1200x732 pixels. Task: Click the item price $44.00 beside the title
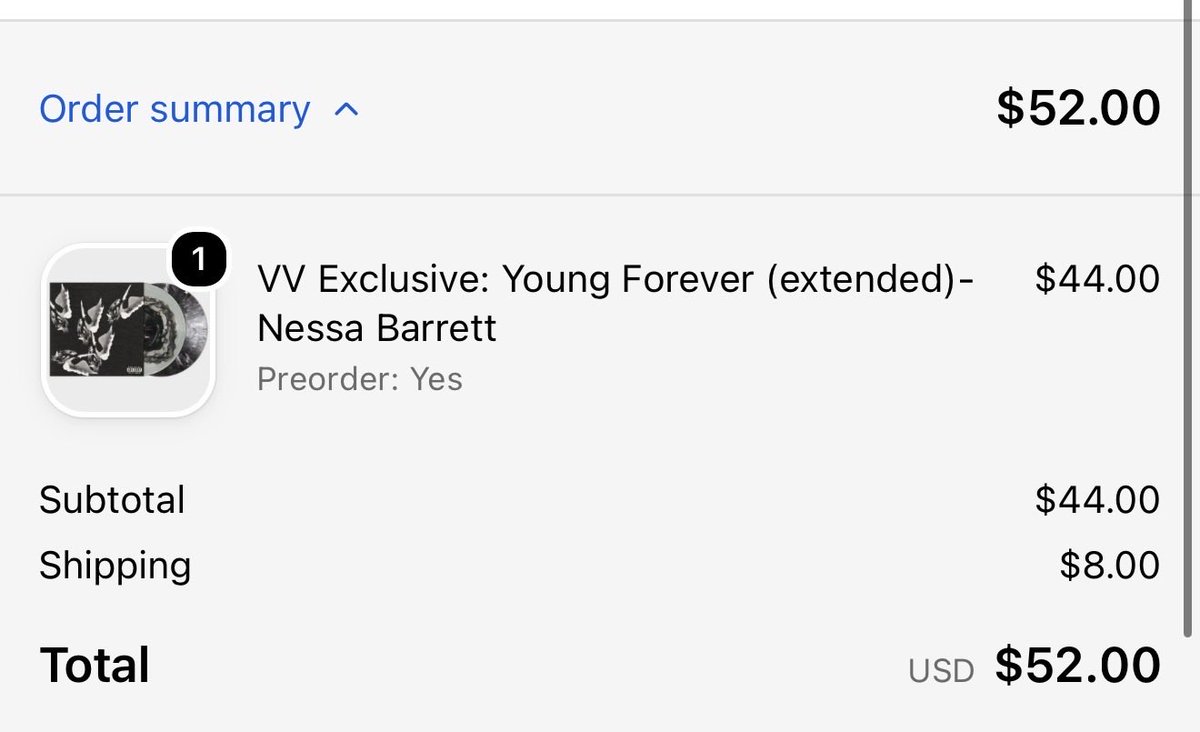(1097, 279)
